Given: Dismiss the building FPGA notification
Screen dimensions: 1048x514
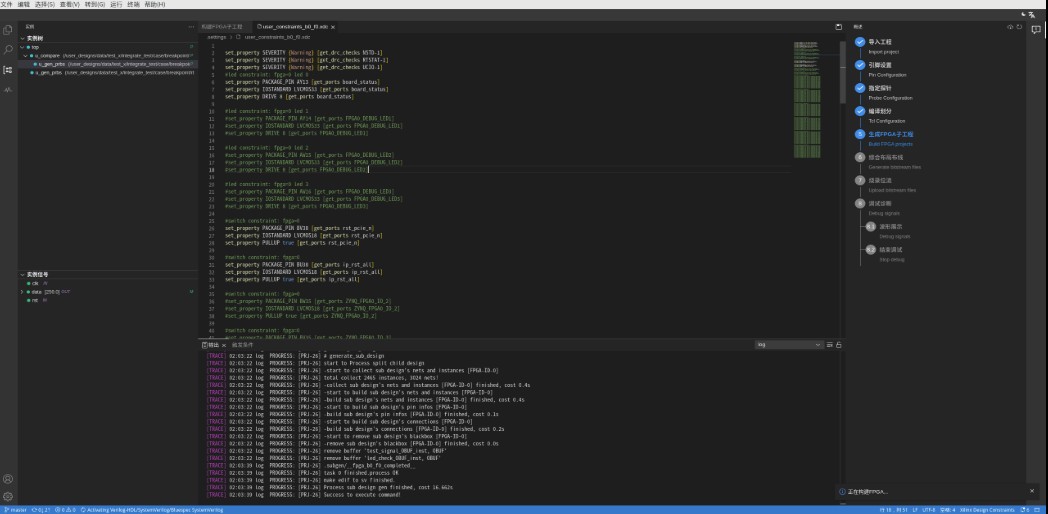Looking at the screenshot, I should point(1031,491).
